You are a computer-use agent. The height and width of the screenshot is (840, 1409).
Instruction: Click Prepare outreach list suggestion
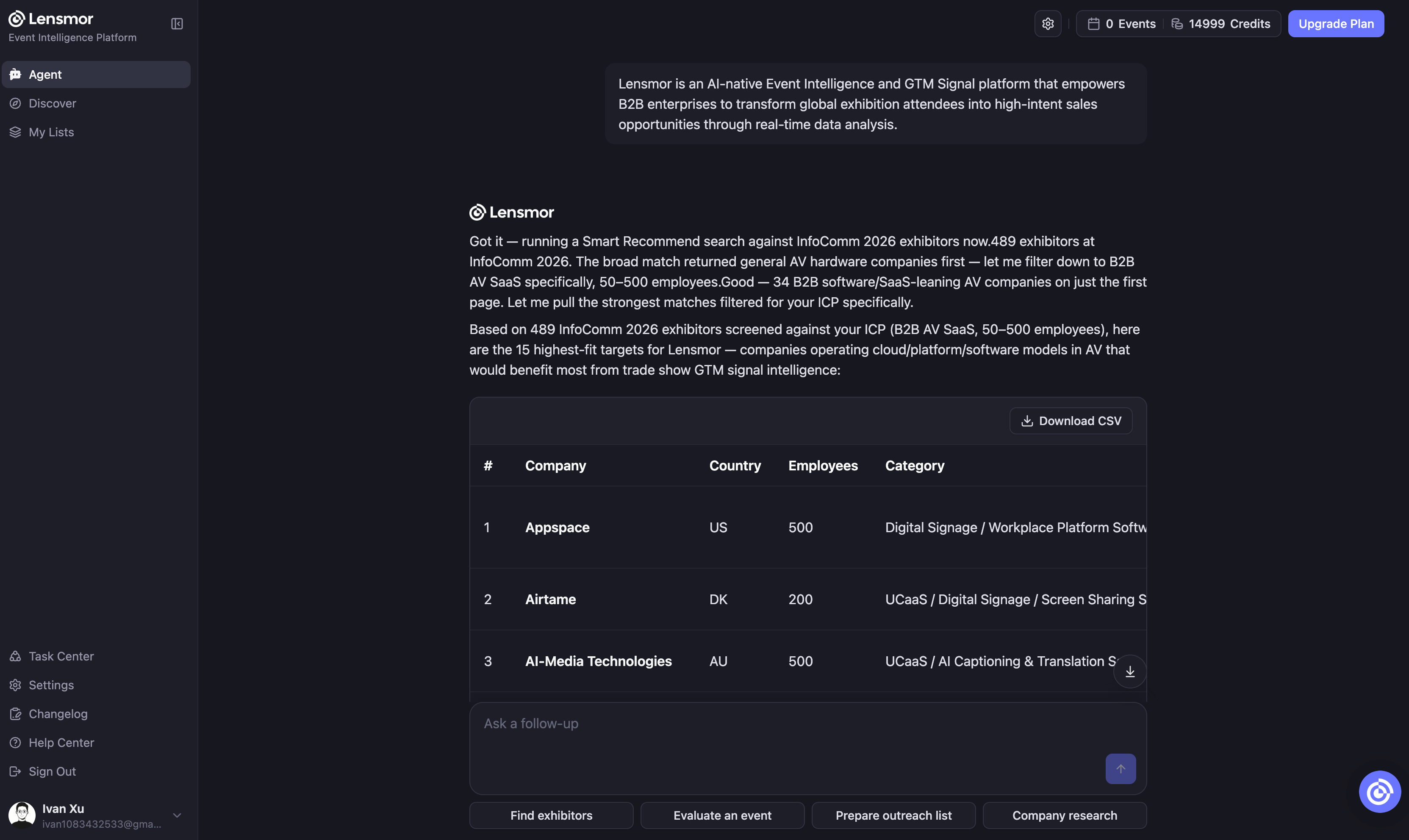[893, 815]
